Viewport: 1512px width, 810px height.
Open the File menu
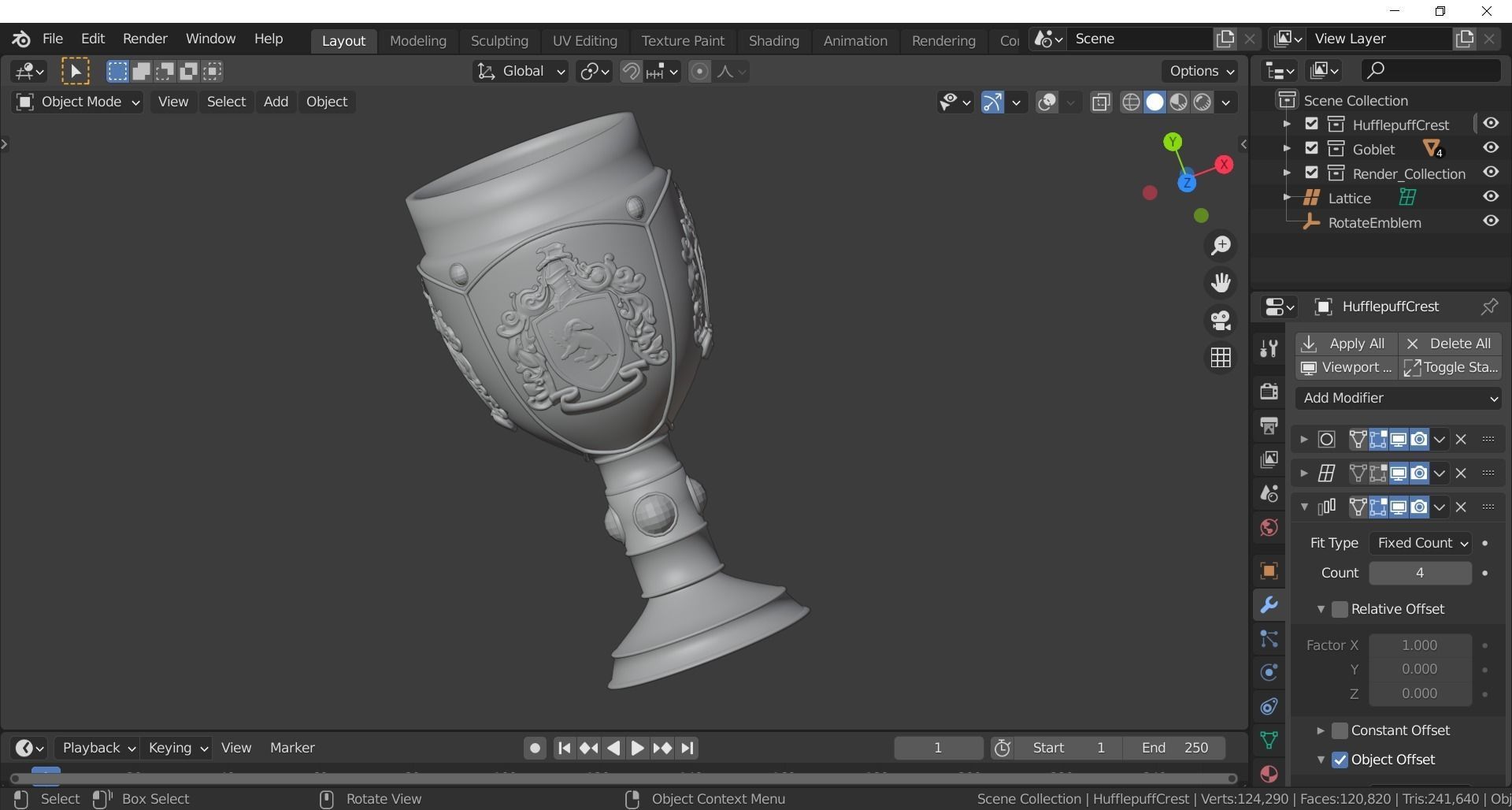coord(53,39)
